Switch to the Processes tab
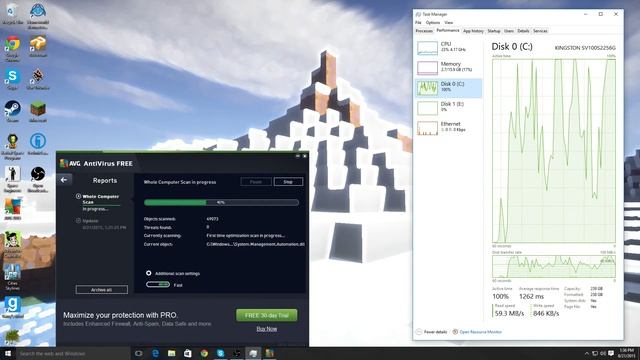The image size is (640, 360). pos(424,31)
